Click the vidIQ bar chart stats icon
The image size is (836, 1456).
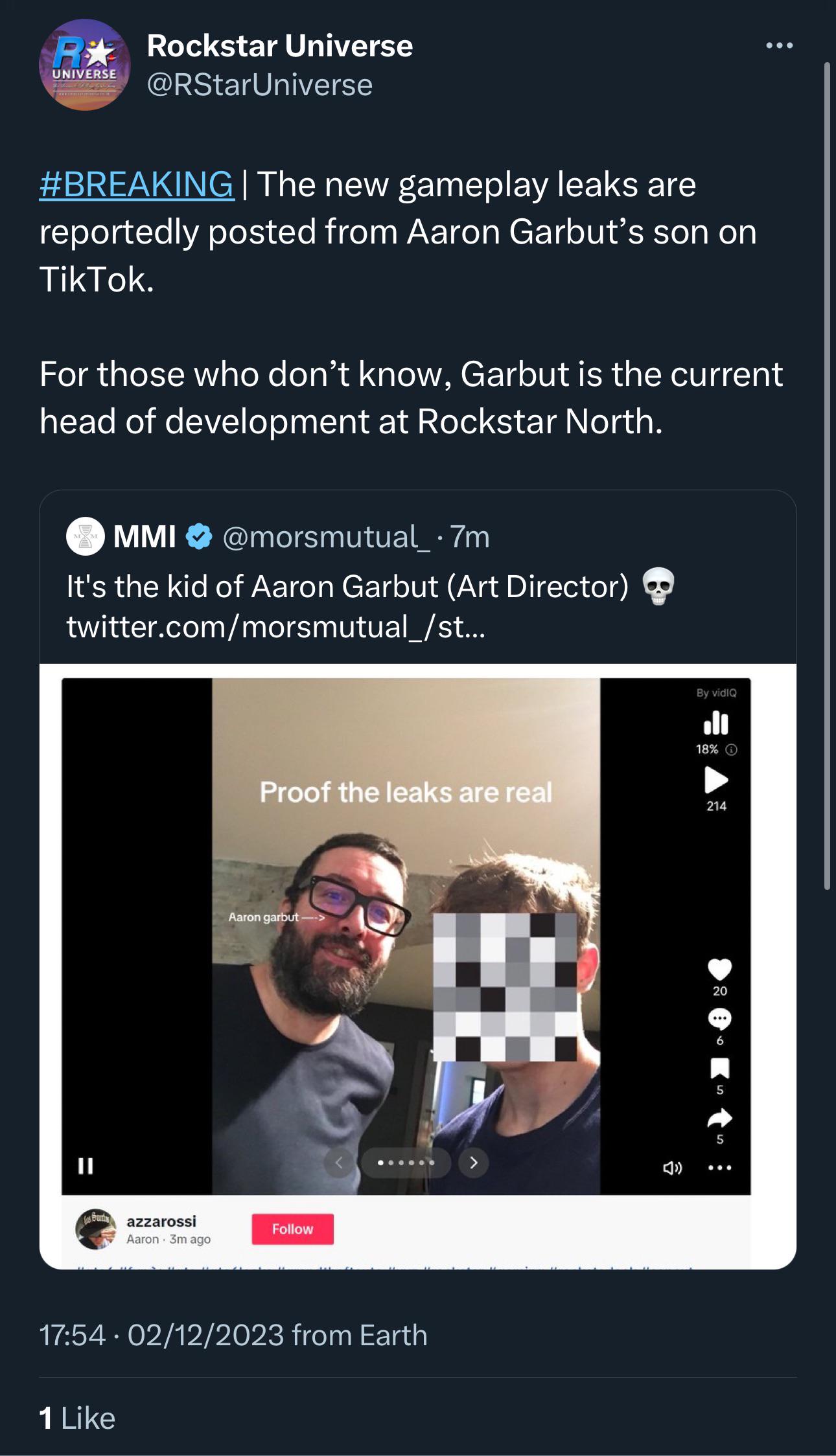point(716,723)
